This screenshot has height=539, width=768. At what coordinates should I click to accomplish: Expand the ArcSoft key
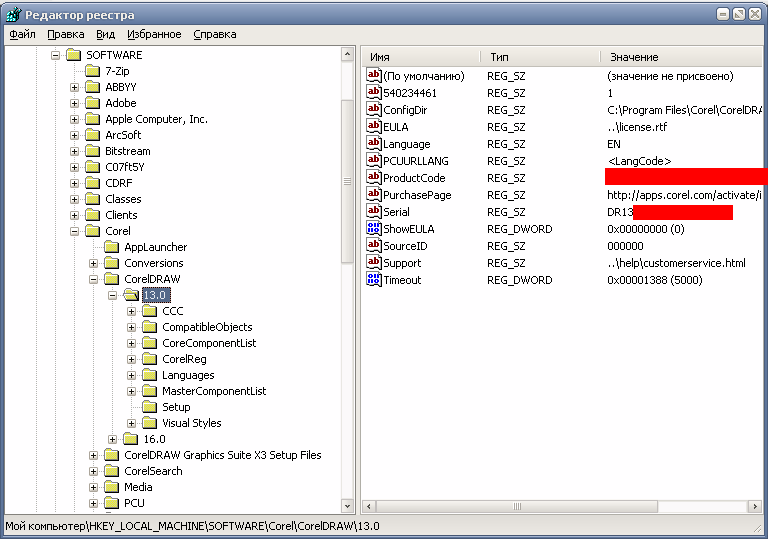click(x=74, y=136)
